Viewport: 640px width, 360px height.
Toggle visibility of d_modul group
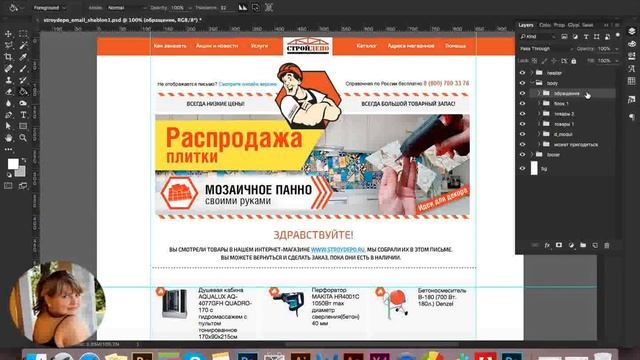click(x=522, y=134)
